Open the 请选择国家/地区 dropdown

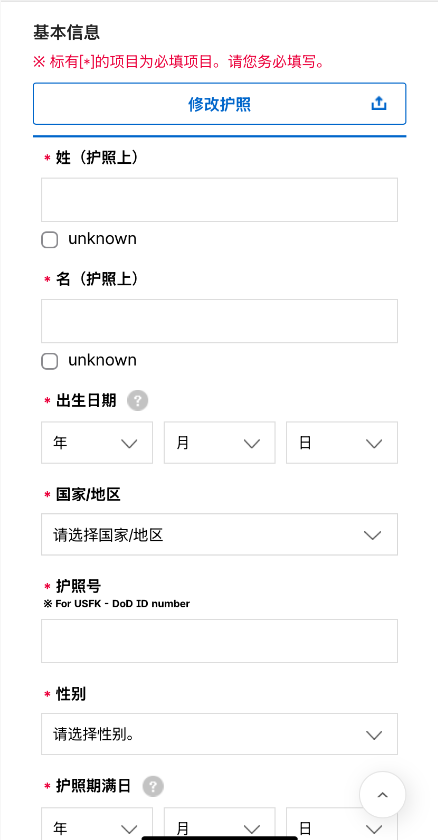(x=220, y=535)
